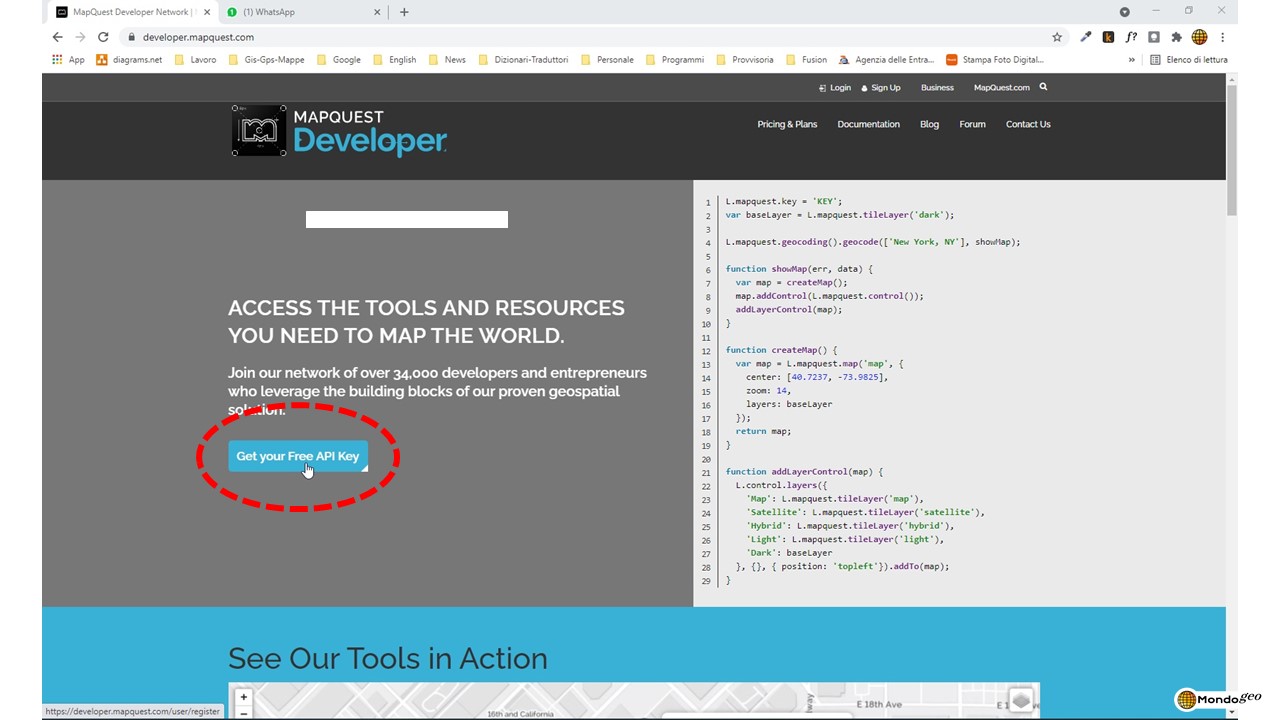Image resolution: width=1280 pixels, height=720 pixels.
Task: Open the diagrams.net bookmark
Action: (x=129, y=60)
